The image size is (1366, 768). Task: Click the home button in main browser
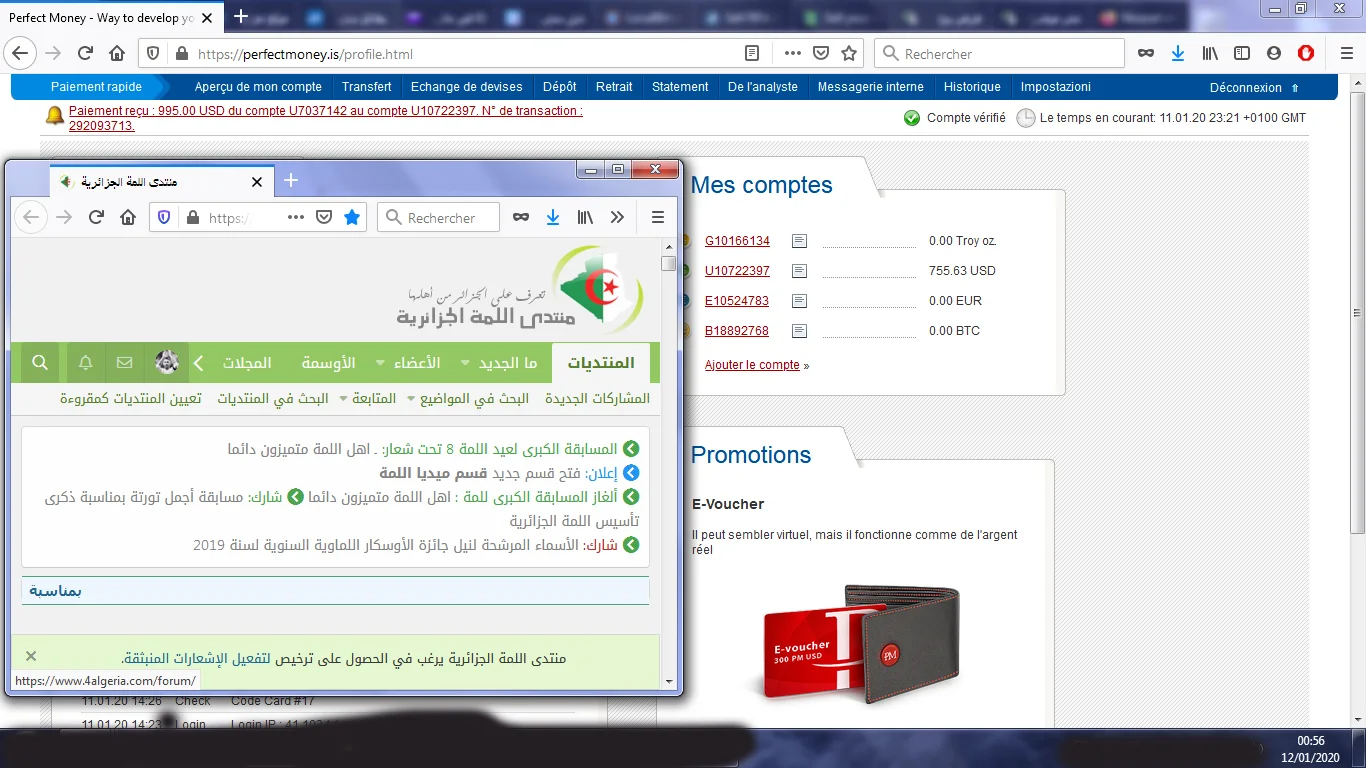click(117, 54)
